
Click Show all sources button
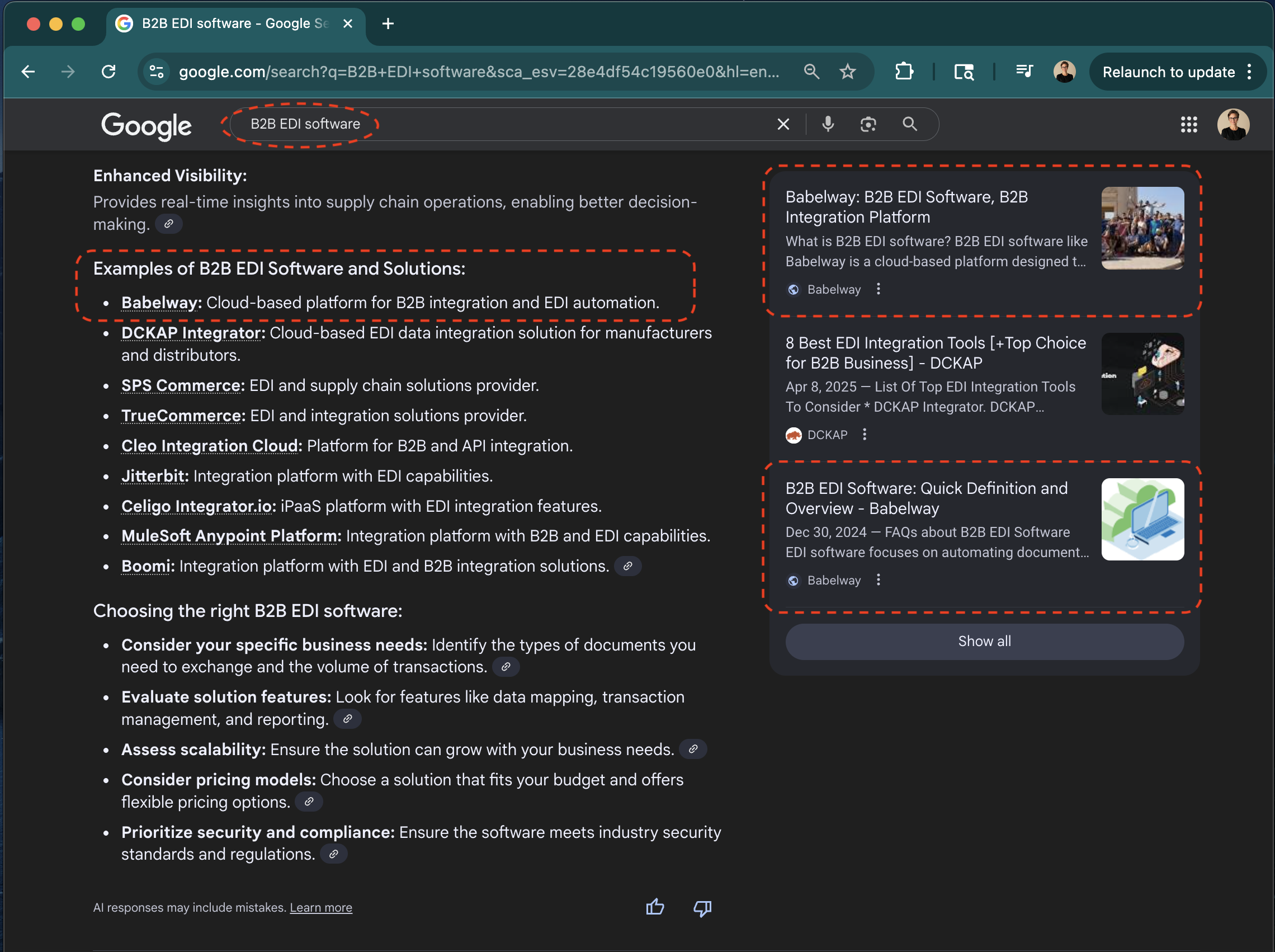(984, 642)
